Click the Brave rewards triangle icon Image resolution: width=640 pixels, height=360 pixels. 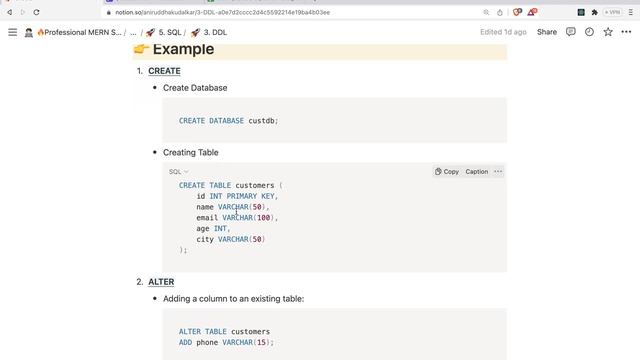click(x=532, y=12)
